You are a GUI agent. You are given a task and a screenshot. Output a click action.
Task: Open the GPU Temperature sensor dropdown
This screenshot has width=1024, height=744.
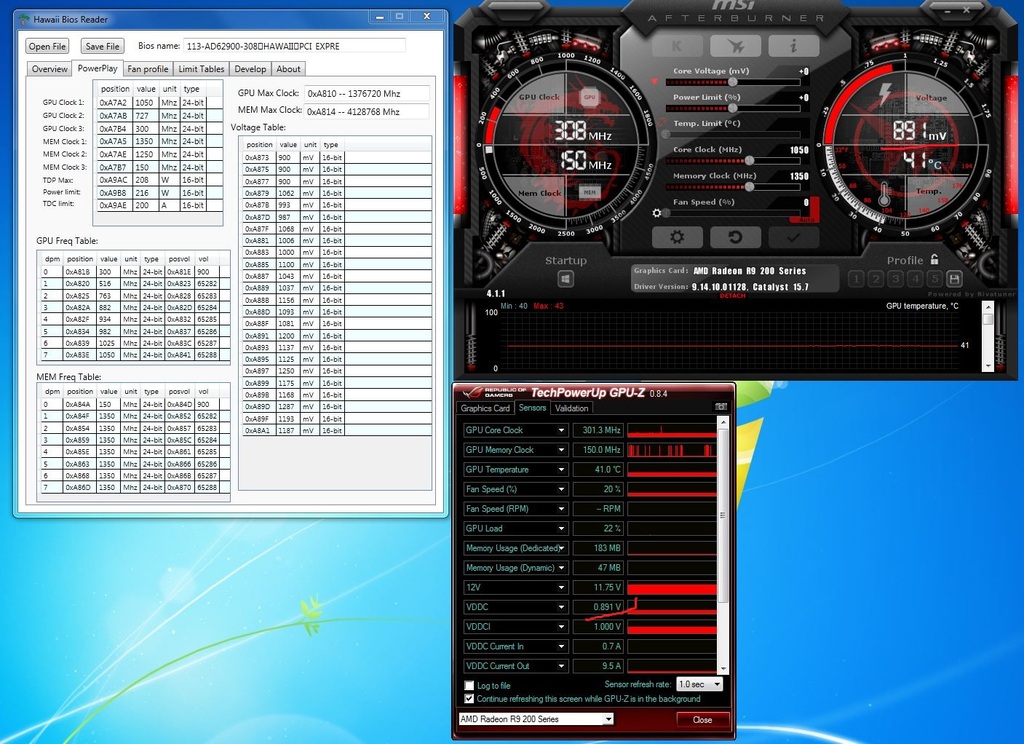561,470
